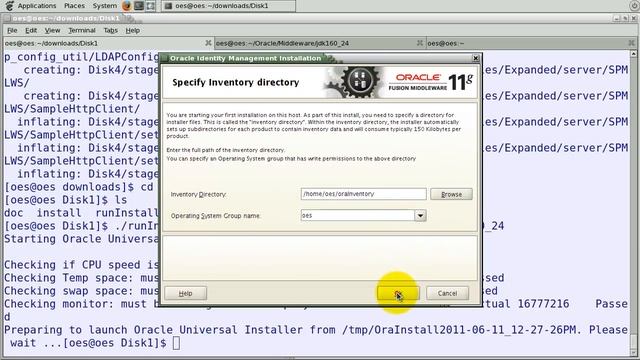Click the oes@oes taskbar window button
The width and height of the screenshot is (640, 360).
coord(228,6)
